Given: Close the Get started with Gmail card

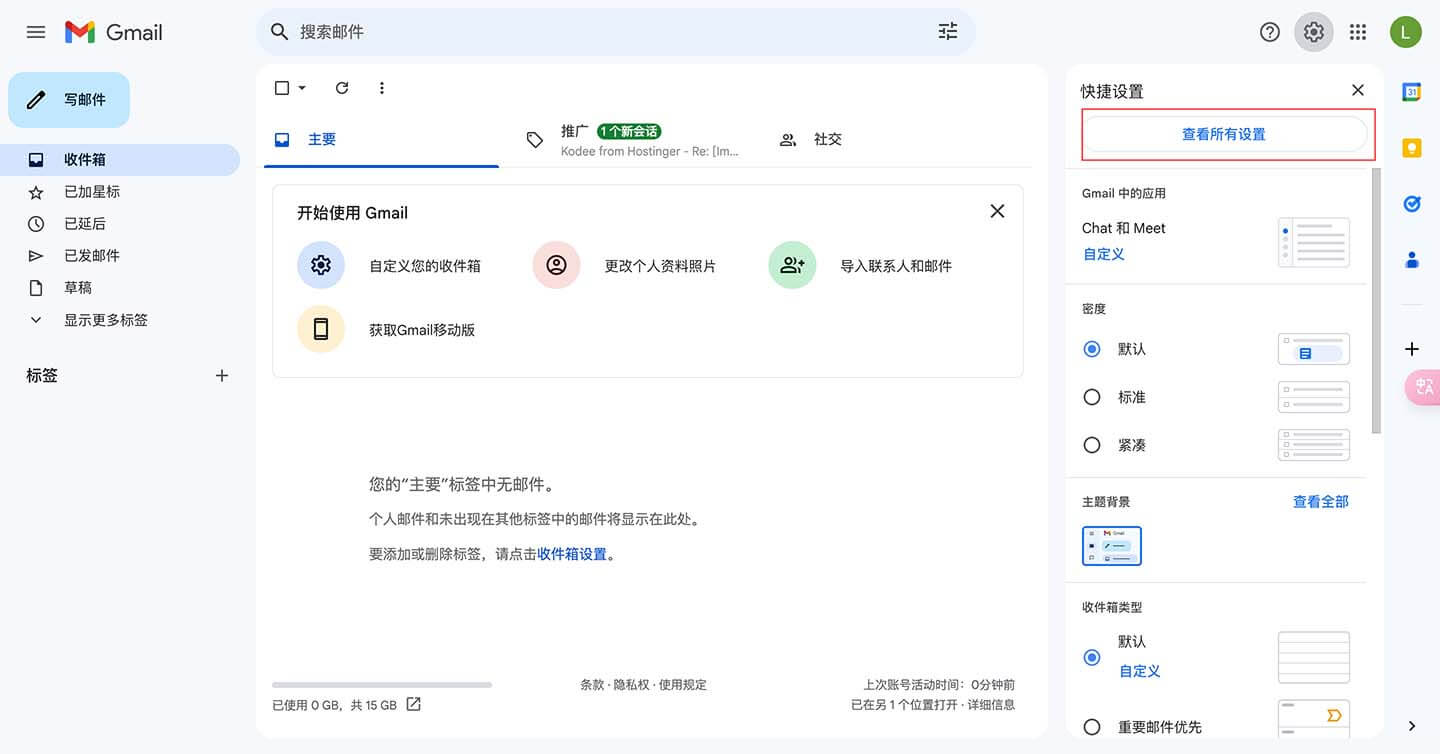Looking at the screenshot, I should tap(997, 211).
